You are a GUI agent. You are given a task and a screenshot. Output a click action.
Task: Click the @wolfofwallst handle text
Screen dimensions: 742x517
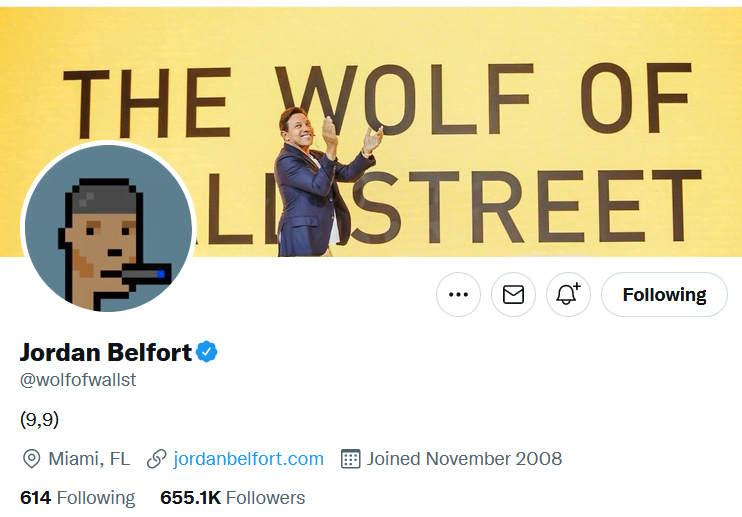[77, 381]
